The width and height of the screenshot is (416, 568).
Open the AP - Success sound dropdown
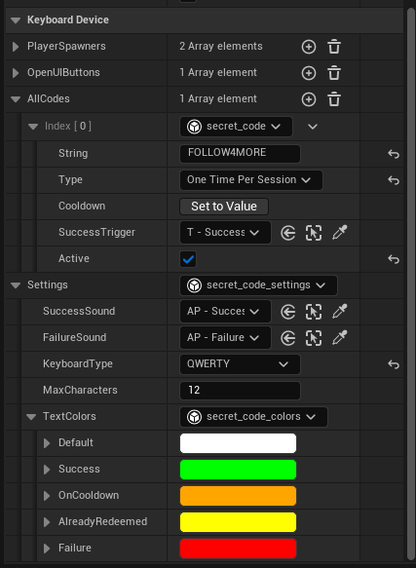[225, 311]
